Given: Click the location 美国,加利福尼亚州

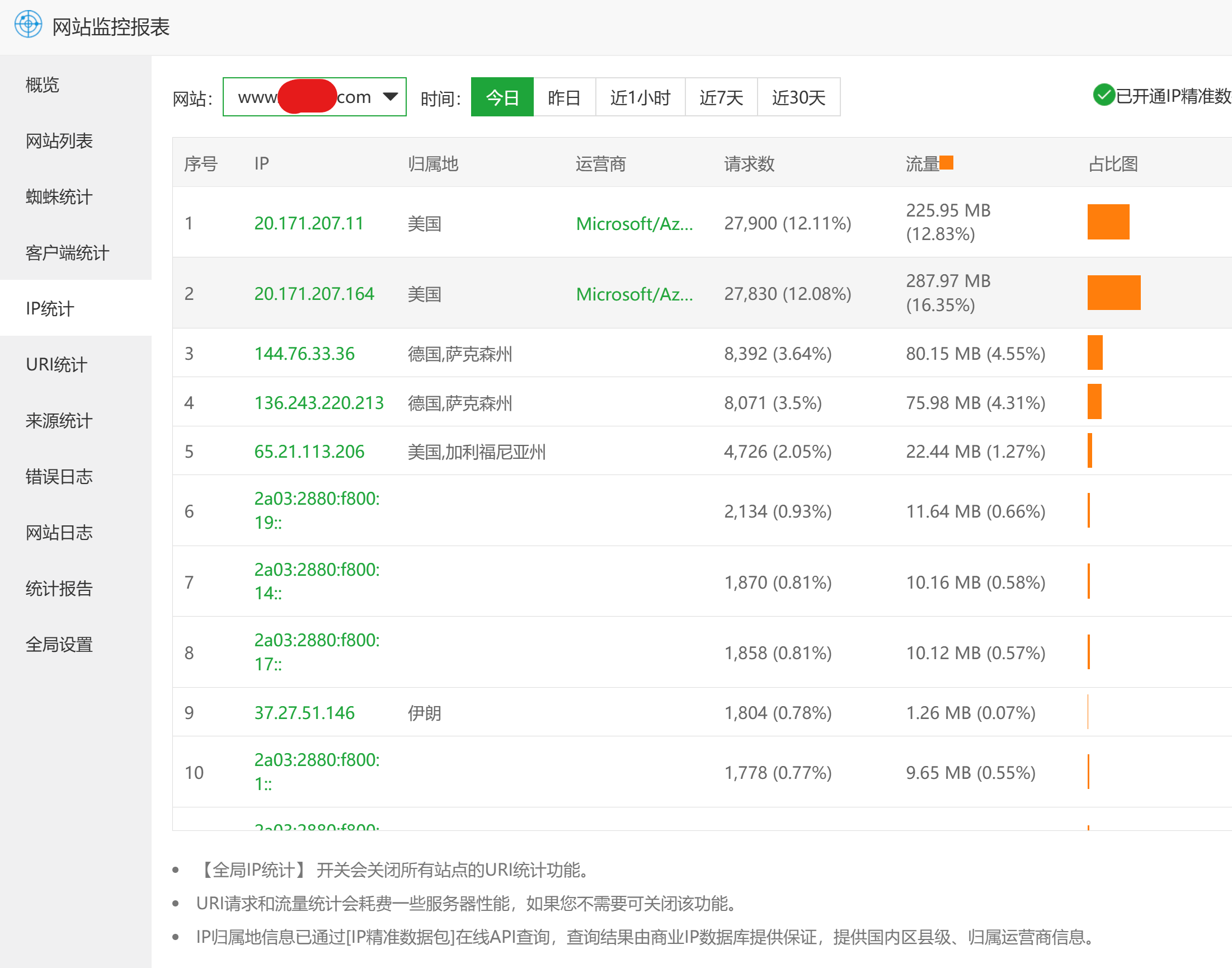Looking at the screenshot, I should click(x=477, y=452).
